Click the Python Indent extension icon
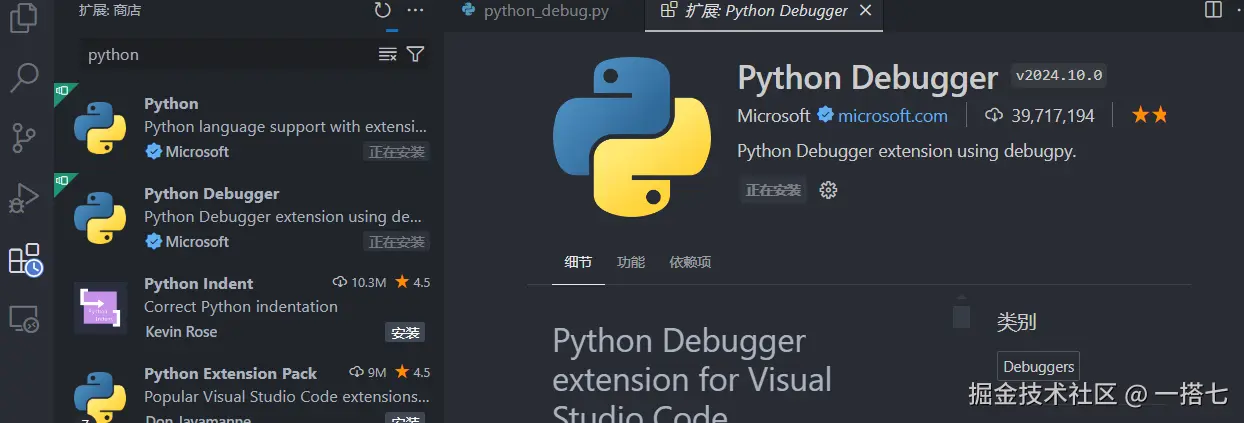 (100, 307)
